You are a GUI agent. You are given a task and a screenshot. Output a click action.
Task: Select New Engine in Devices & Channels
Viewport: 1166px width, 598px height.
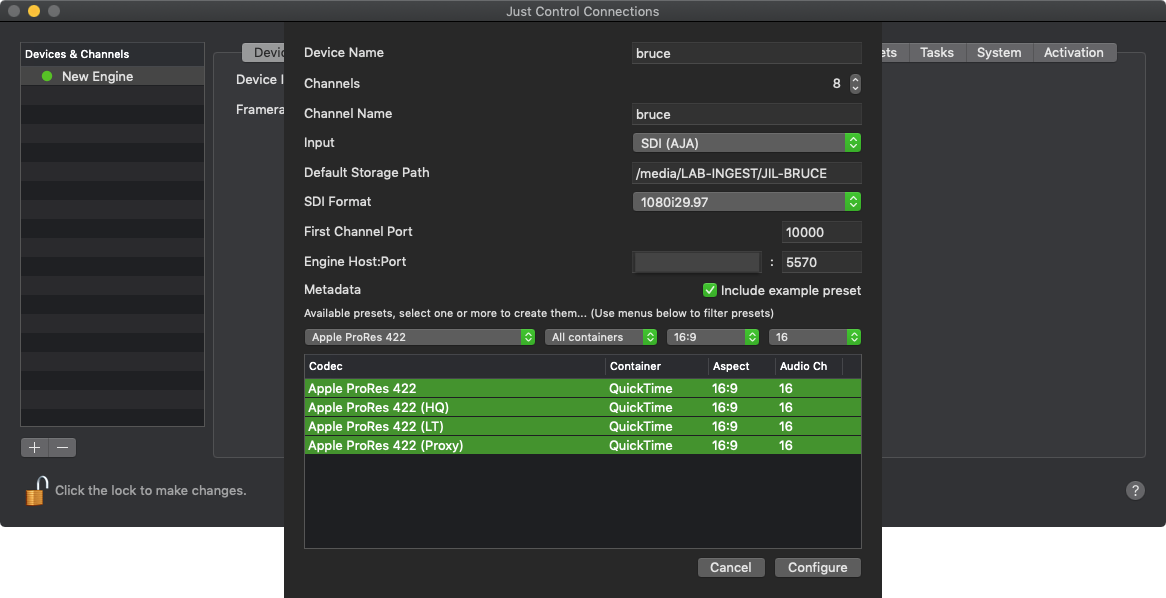coord(112,76)
